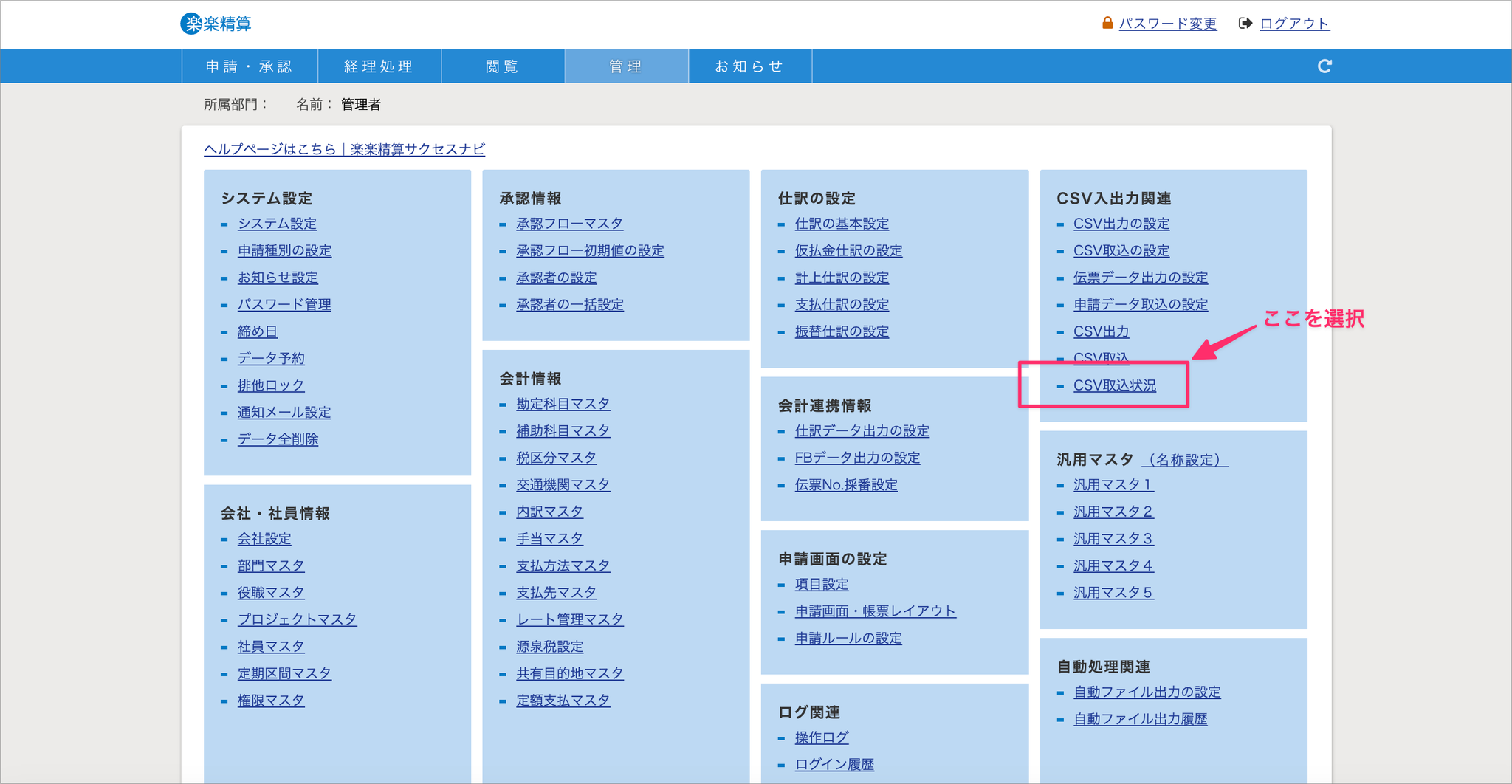Click 締め日 link

pos(258,331)
